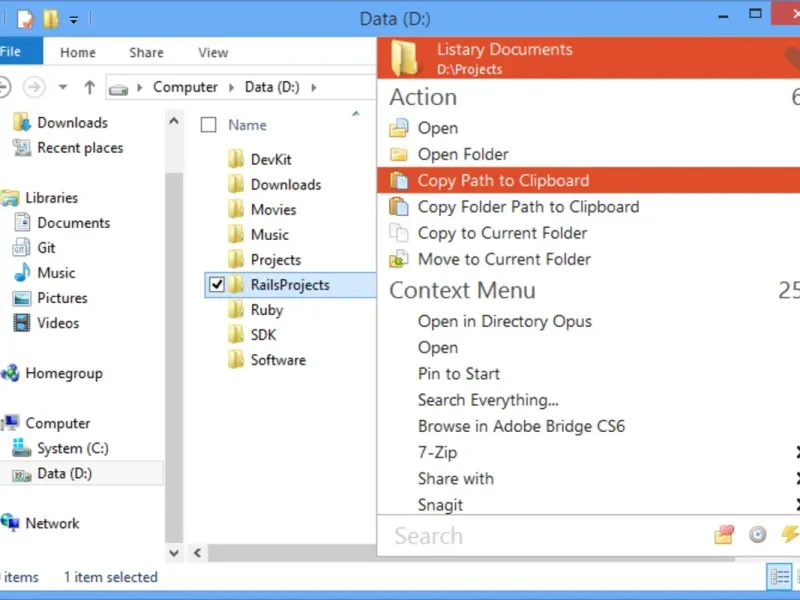This screenshot has height=600, width=800.
Task: Click the Ruby folder icon
Action: pos(236,309)
